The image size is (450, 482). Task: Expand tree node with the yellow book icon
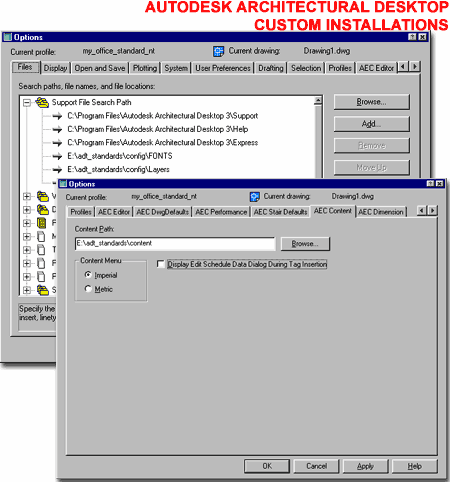27,223
